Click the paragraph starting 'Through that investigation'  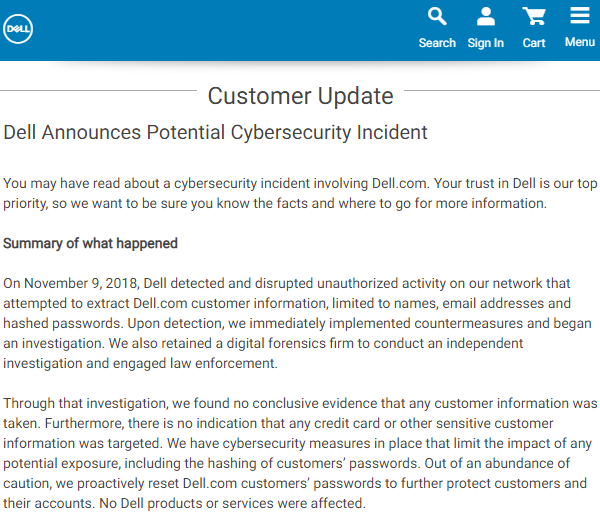(x=300, y=453)
